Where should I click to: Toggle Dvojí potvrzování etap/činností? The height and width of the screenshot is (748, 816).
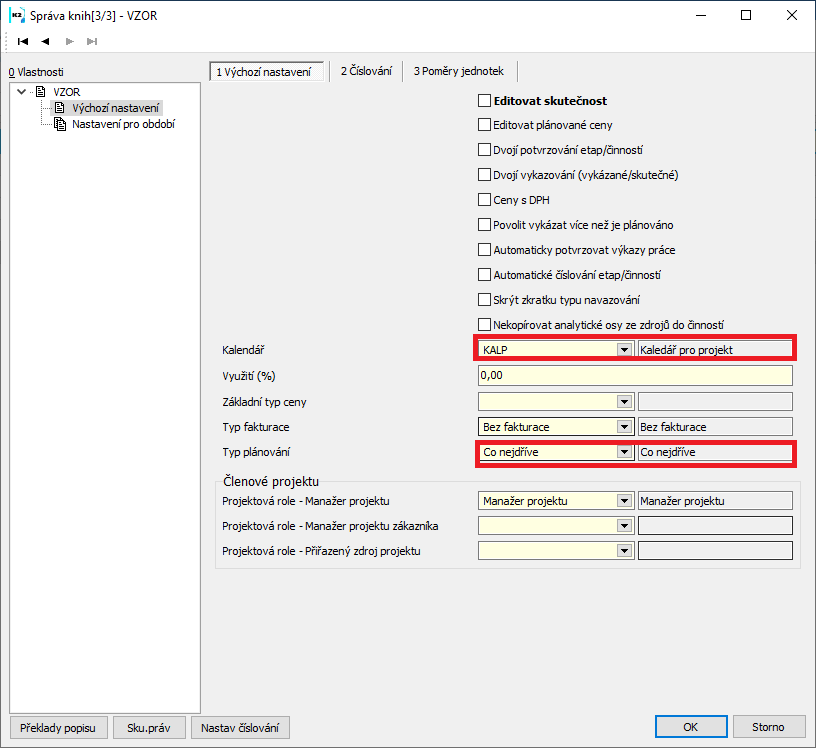(484, 150)
